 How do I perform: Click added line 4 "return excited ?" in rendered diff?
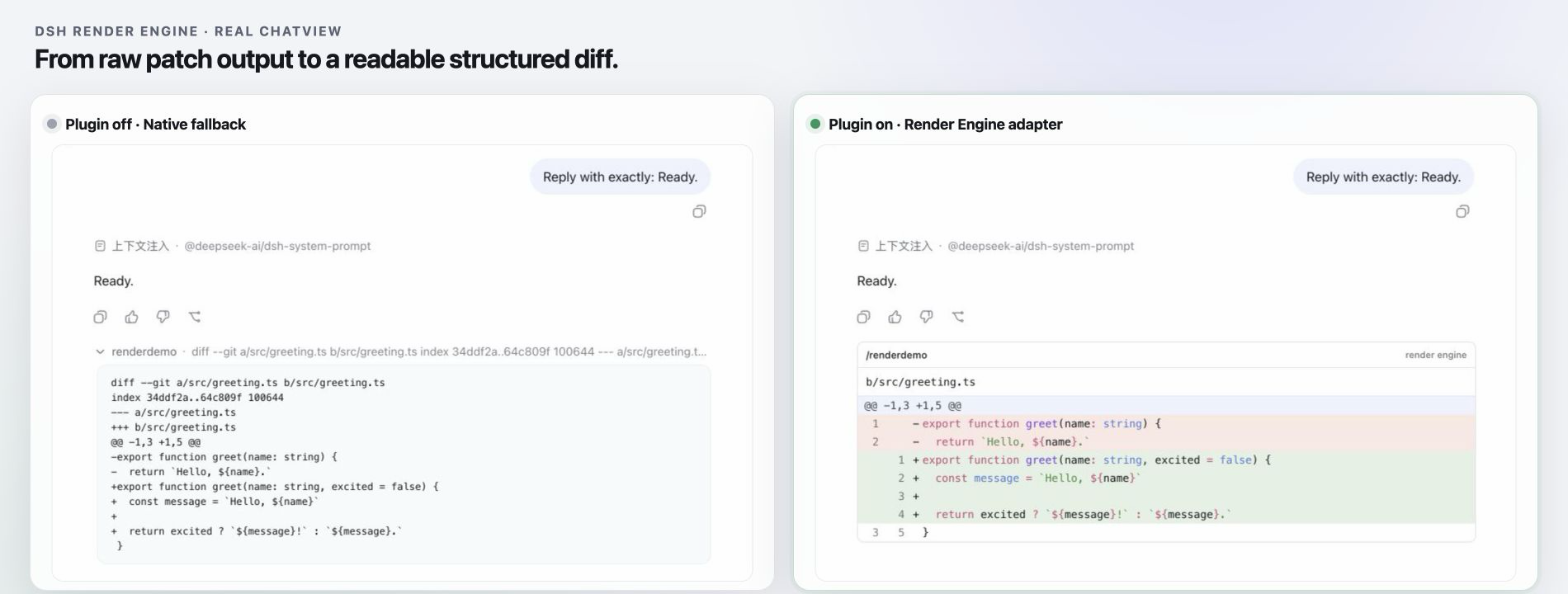pyautogui.click(x=1166, y=514)
